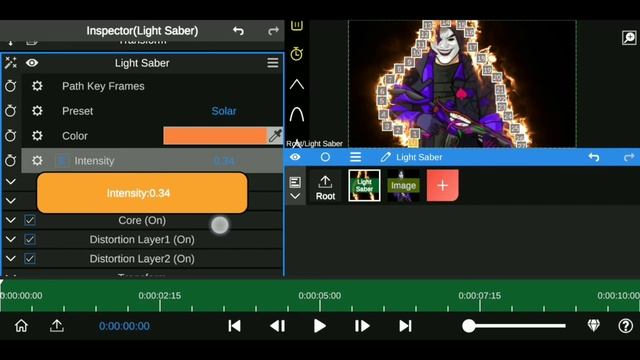
Task: Pick color with the eyedropper tool
Action: pos(275,136)
